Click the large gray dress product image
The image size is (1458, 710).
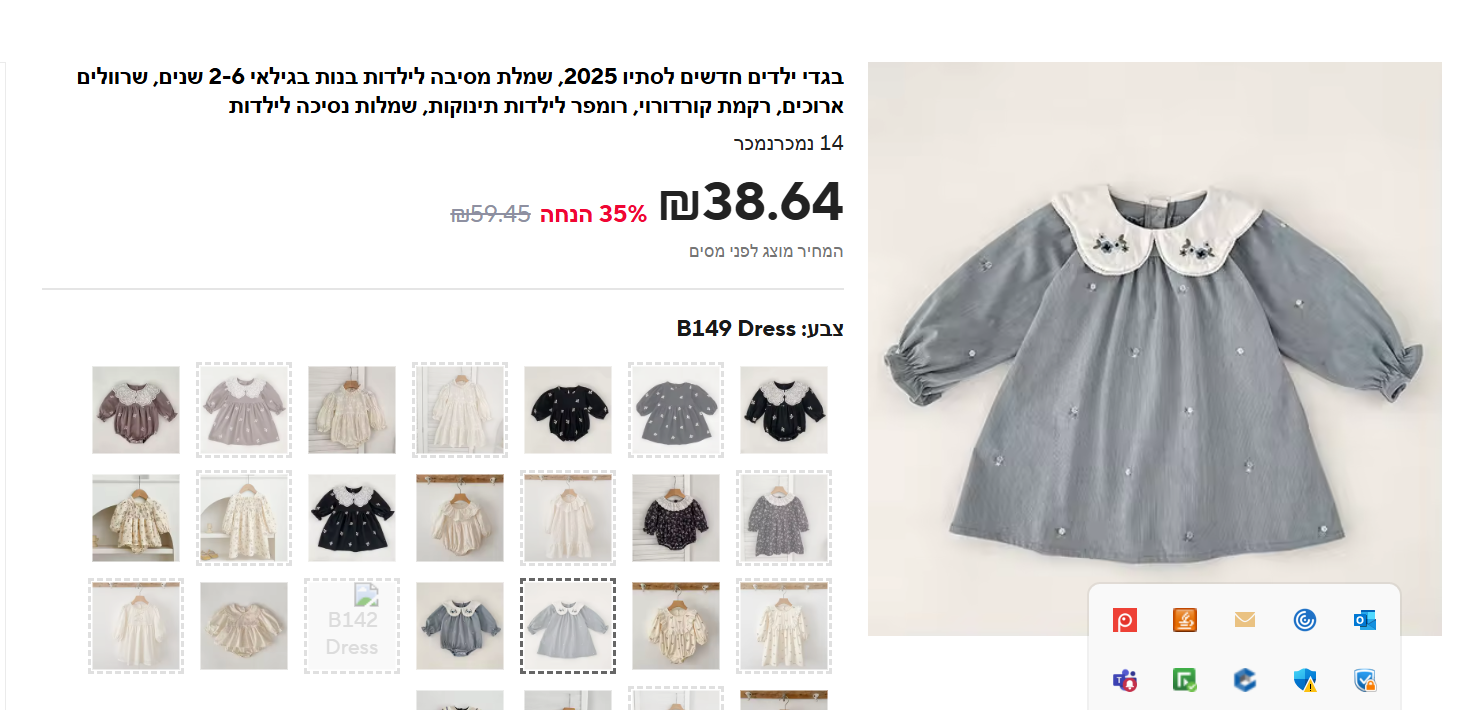click(1155, 349)
